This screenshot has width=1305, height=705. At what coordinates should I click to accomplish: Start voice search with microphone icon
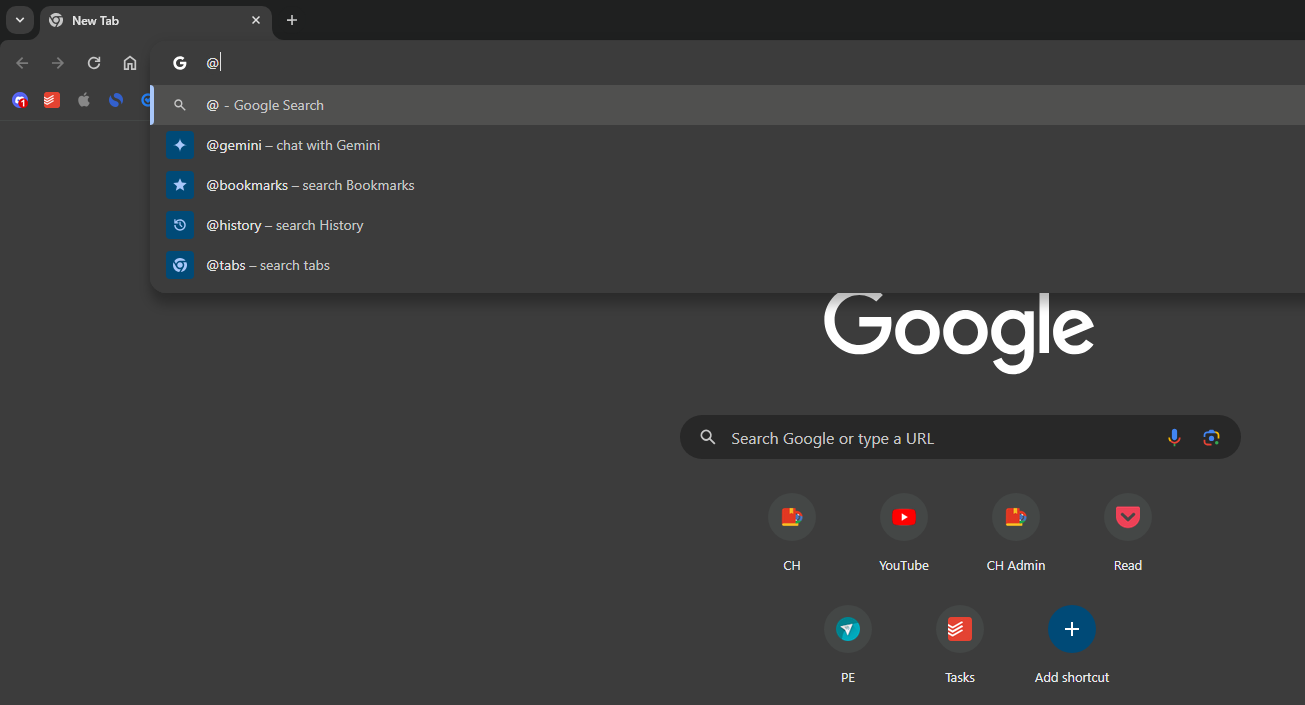[1174, 438]
